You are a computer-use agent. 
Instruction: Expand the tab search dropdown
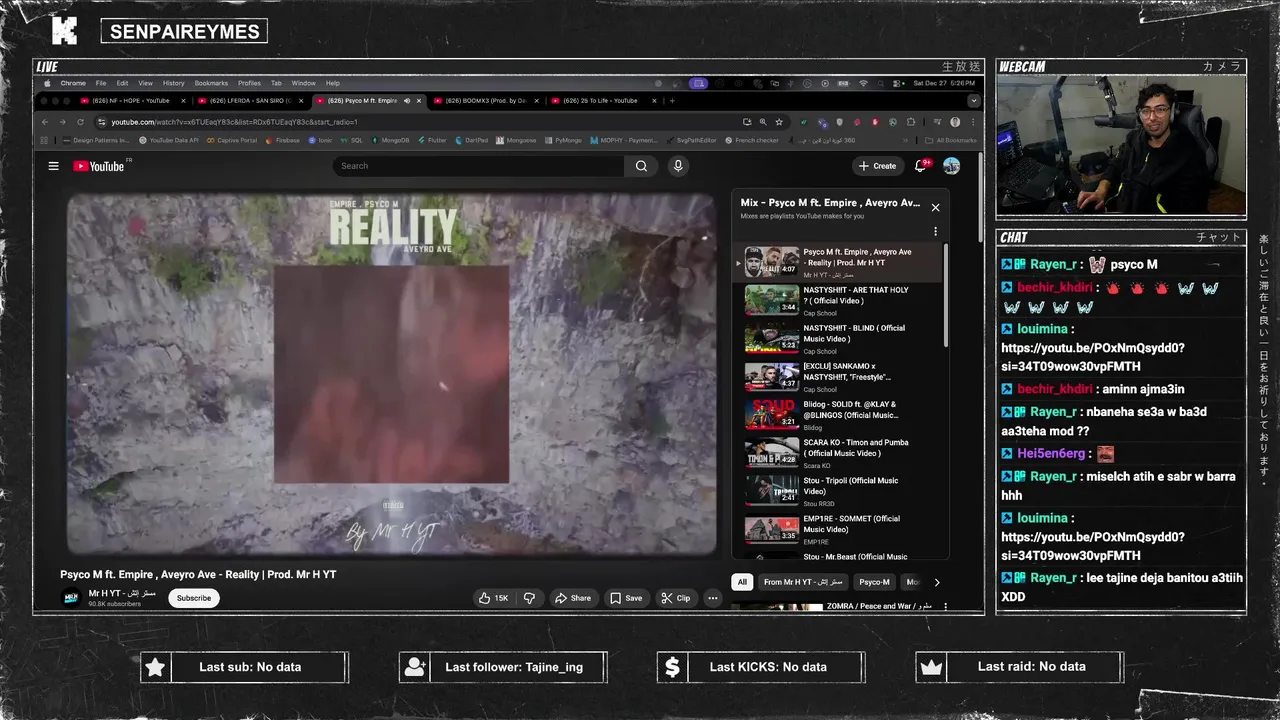(x=973, y=101)
